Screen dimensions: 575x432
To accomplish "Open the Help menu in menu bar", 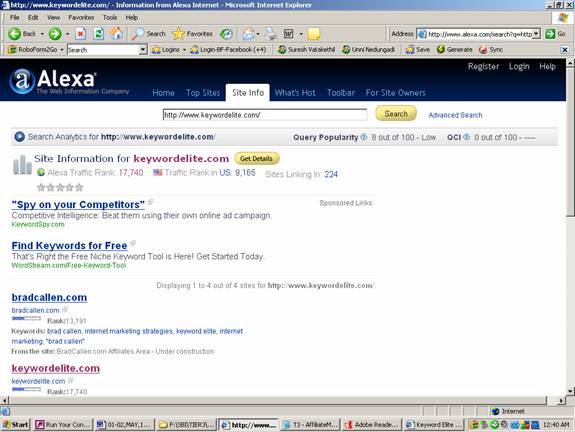I will pos(132,17).
